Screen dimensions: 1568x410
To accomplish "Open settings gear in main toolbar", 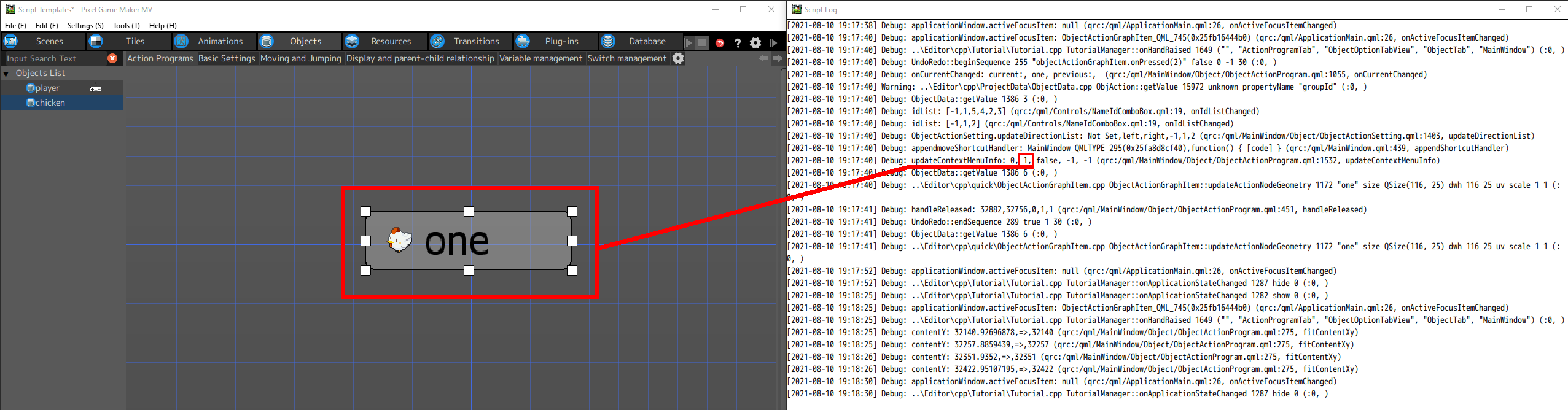I will (x=755, y=42).
